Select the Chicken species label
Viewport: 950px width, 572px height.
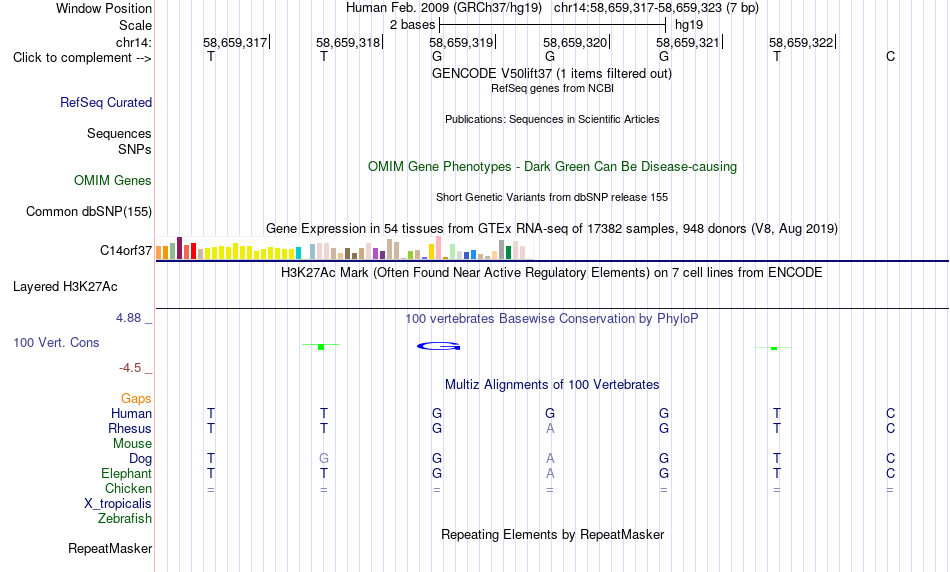[x=128, y=488]
